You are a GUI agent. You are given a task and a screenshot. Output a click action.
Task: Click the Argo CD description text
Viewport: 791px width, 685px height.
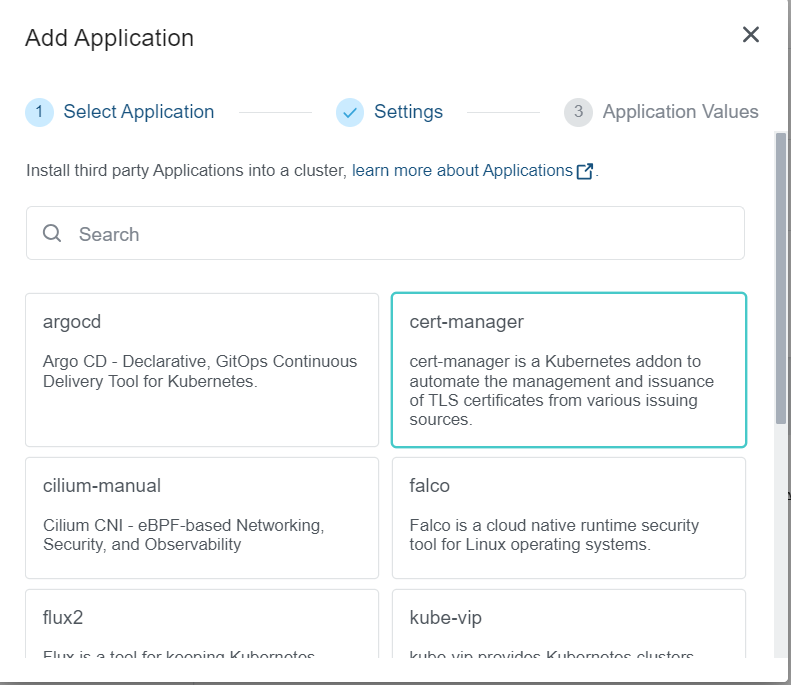(200, 371)
